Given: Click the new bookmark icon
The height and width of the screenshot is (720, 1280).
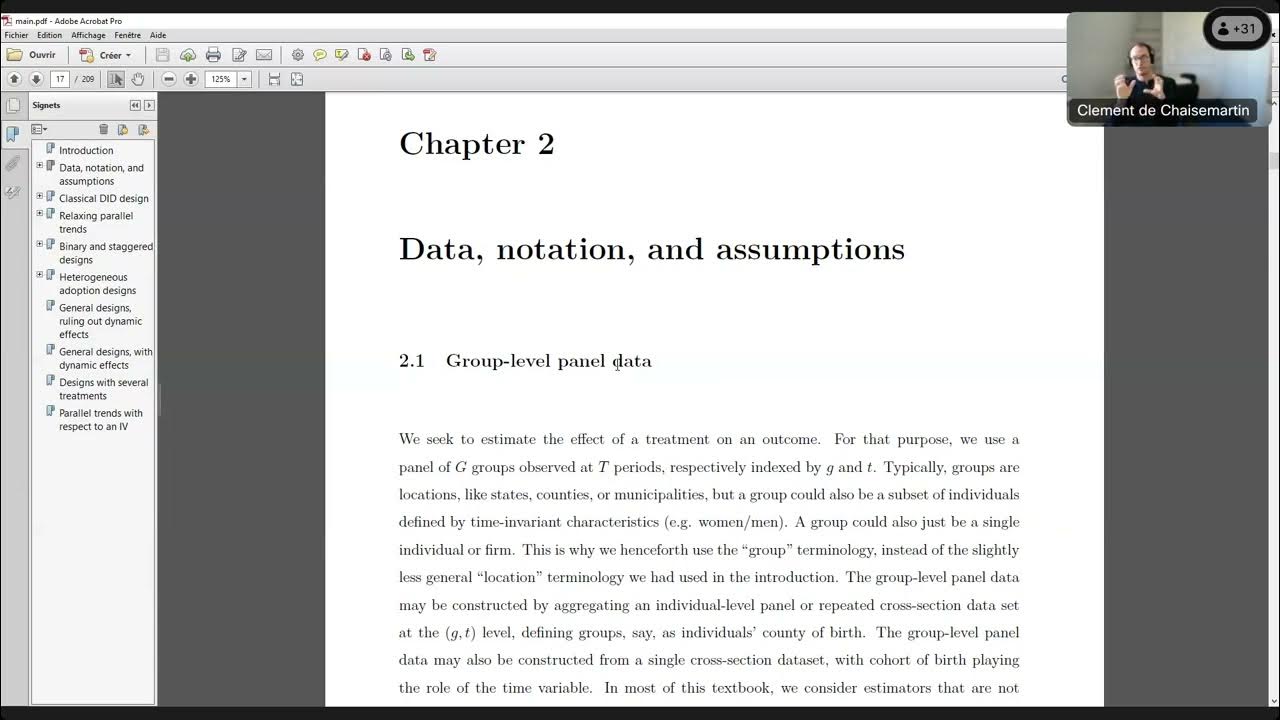Looking at the screenshot, I should click(123, 129).
